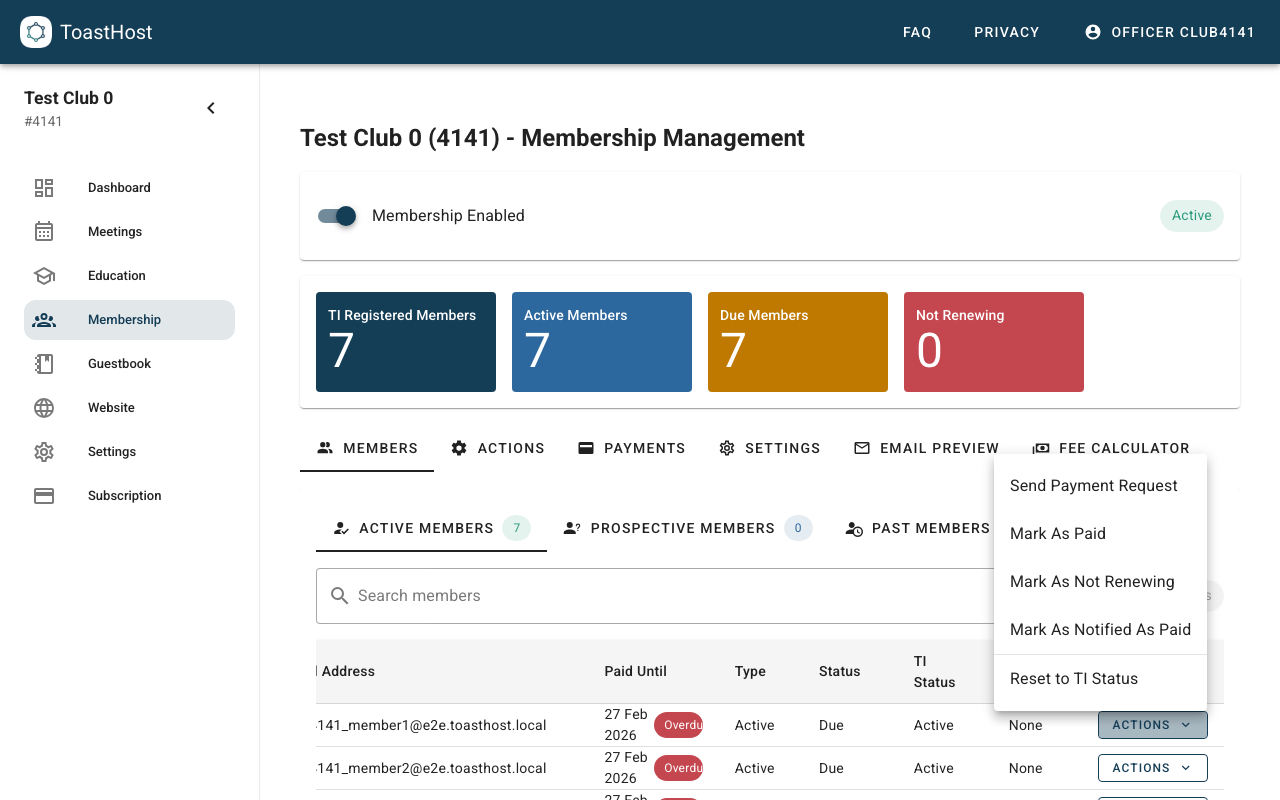Select the Prospective Members tab
This screenshot has width=1280, height=800.
tap(683, 528)
